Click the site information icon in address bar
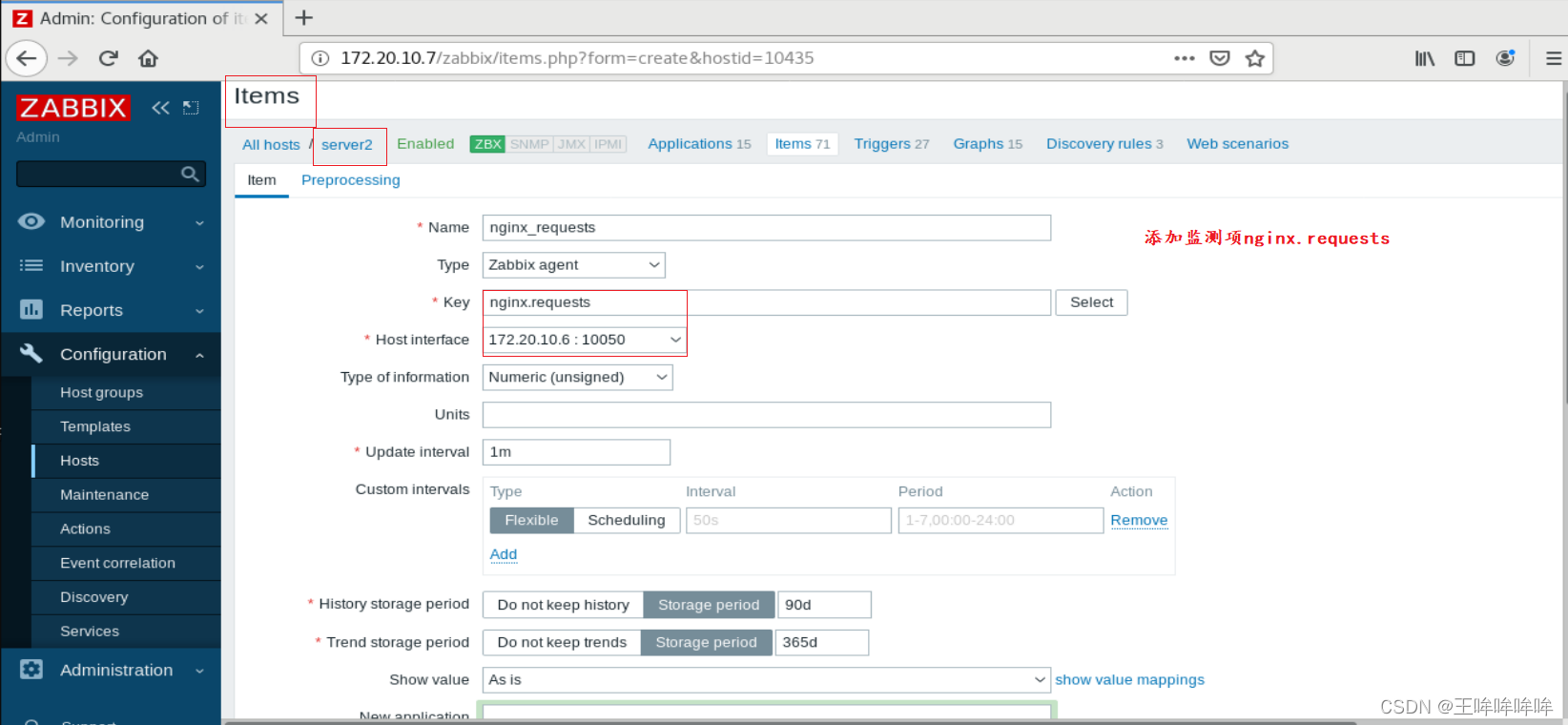The height and width of the screenshot is (725, 1568). (320, 58)
